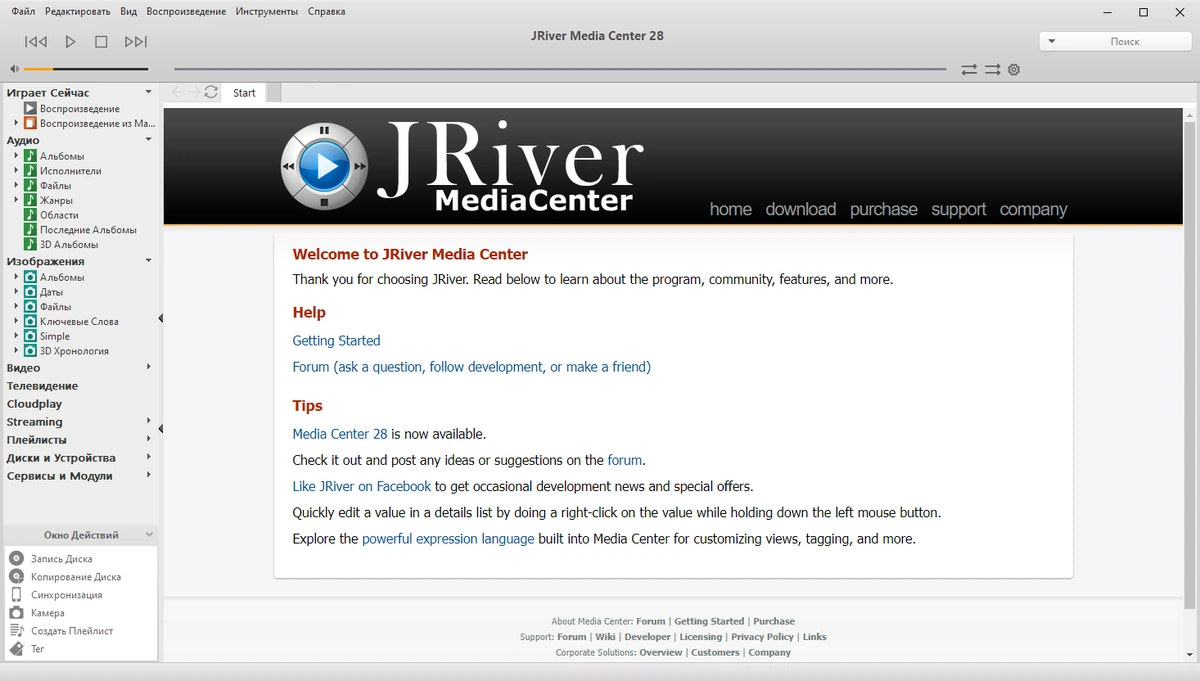This screenshot has height=681, width=1200.
Task: Click the Жанры music note icon
Action: tap(31, 200)
